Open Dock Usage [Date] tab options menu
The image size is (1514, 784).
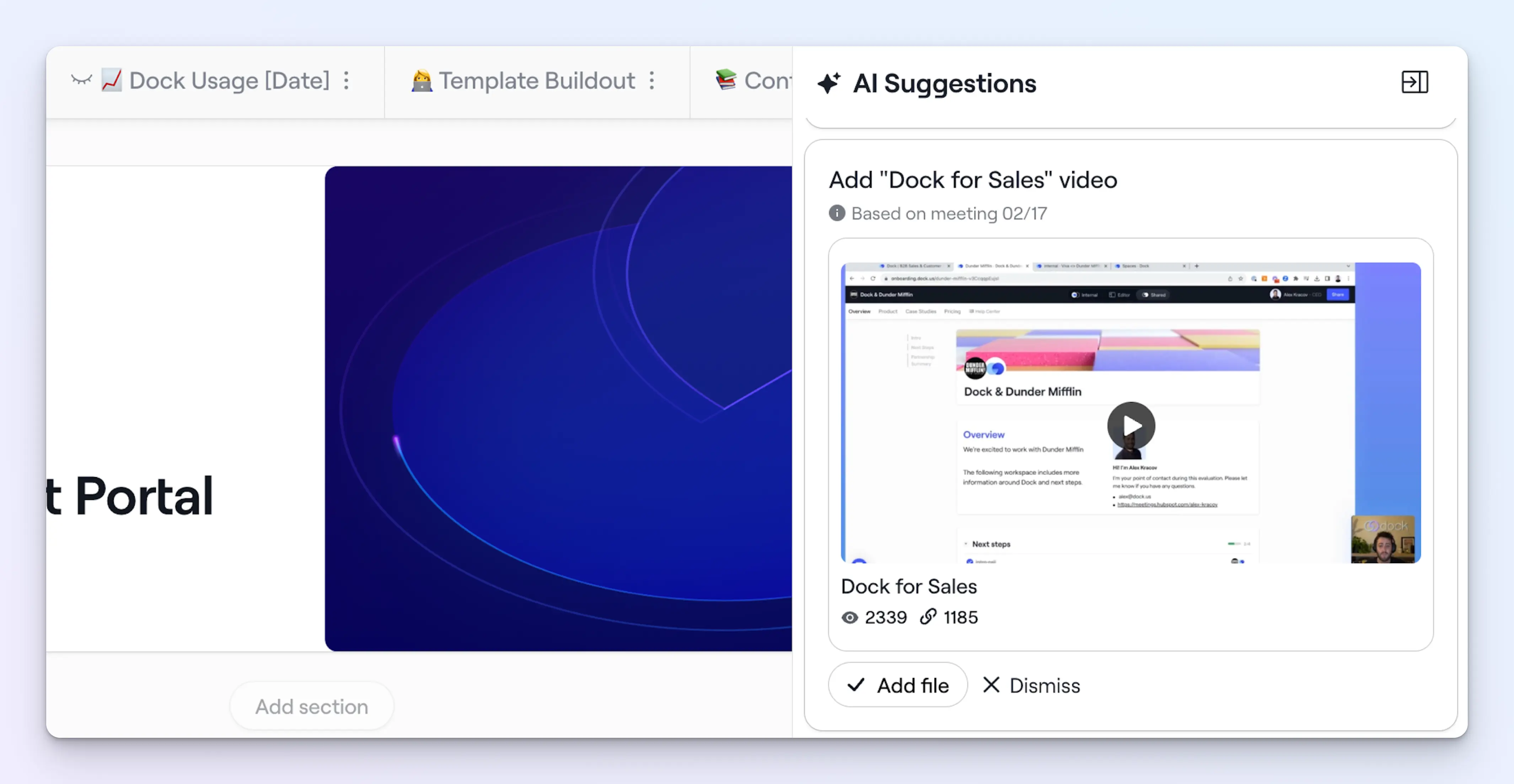[347, 81]
